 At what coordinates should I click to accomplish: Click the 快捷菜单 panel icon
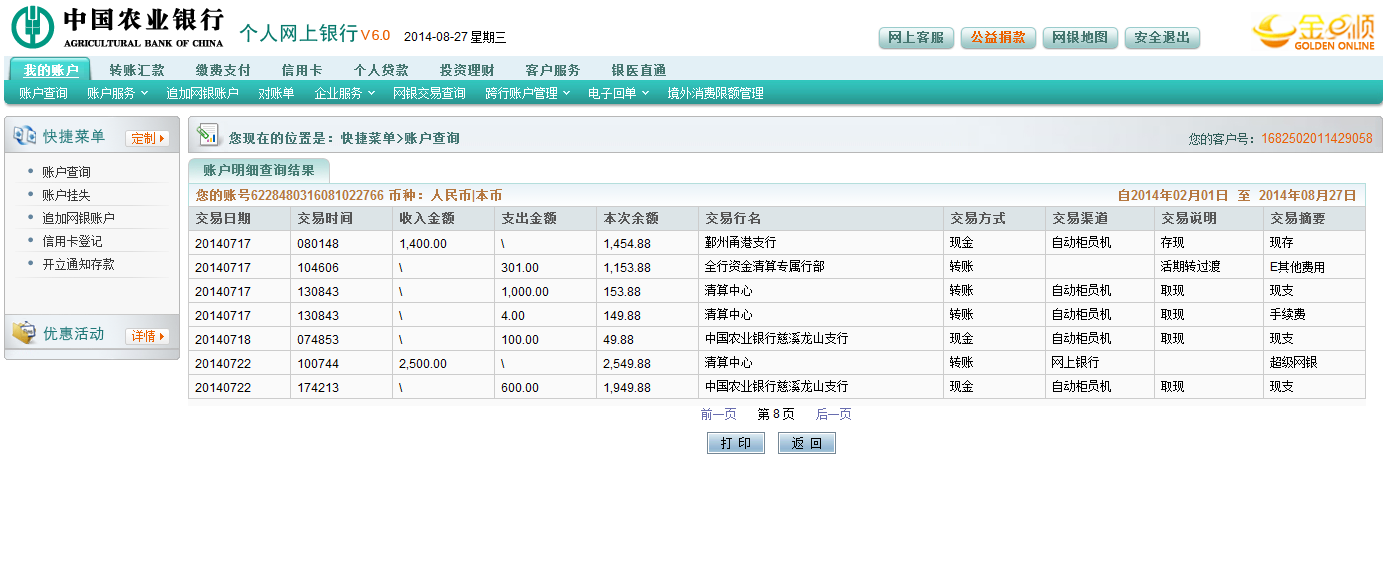click(24, 136)
